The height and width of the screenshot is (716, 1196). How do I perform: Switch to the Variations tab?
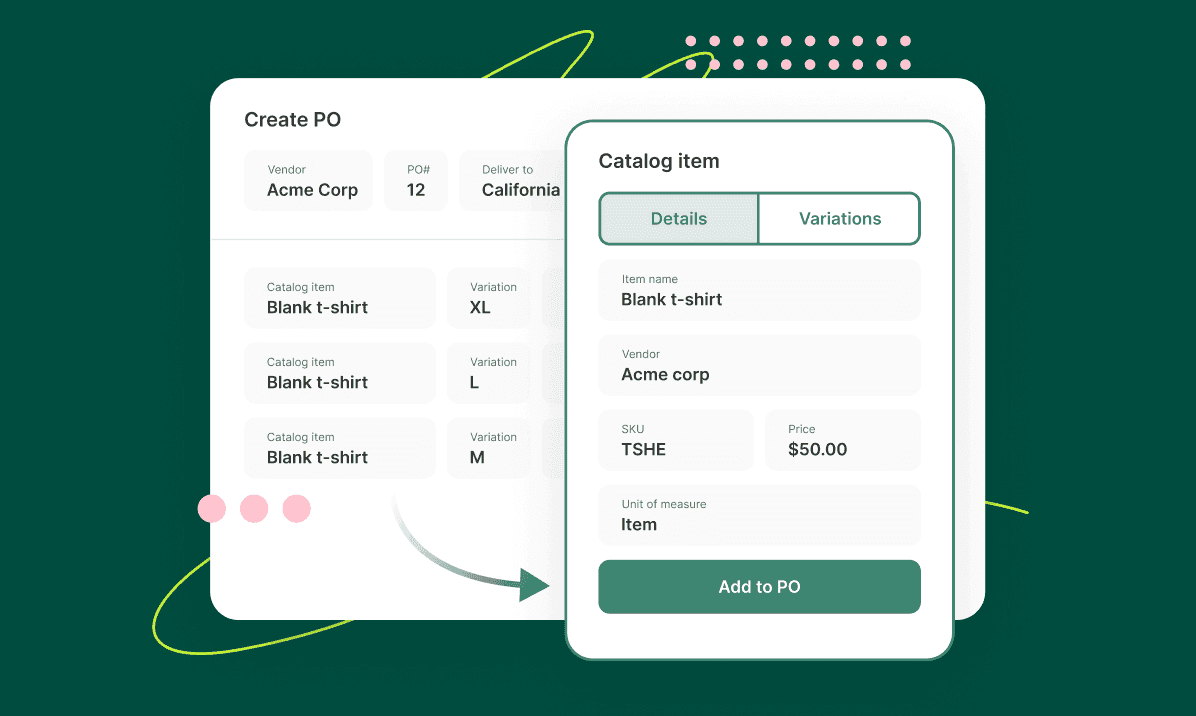839,218
